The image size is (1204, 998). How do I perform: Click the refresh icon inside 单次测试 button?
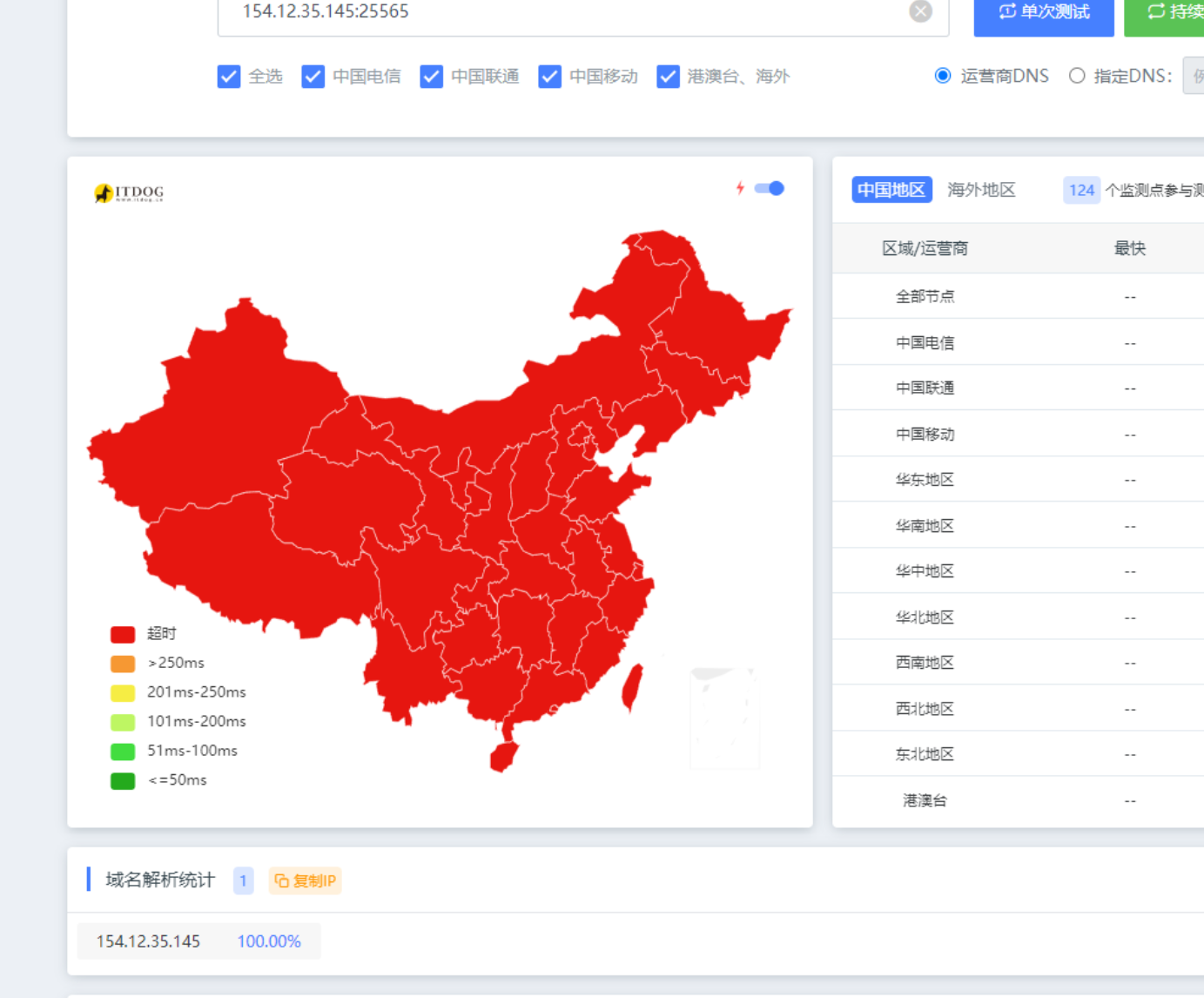tap(1007, 13)
